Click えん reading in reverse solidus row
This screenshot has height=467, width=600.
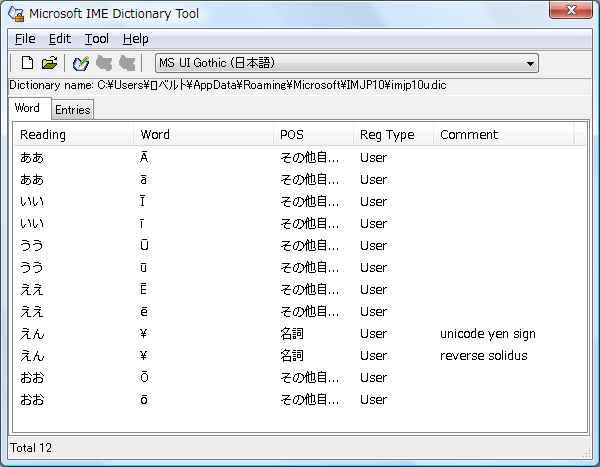[x=32, y=356]
